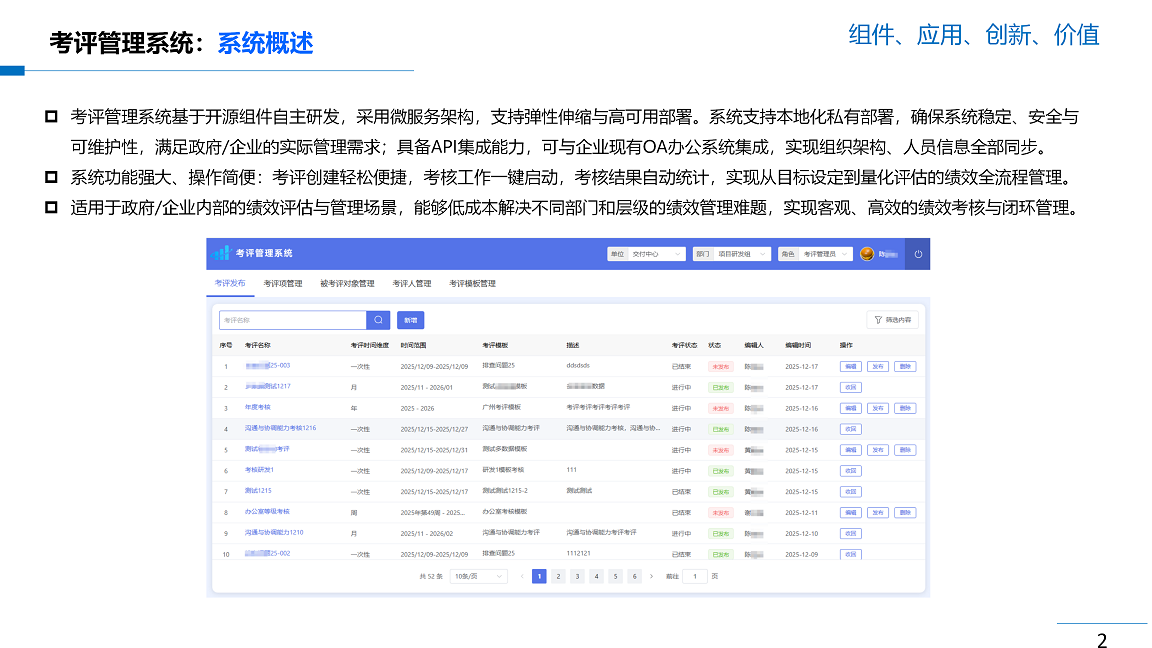
Task: Select page 3 in pagination
Action: pos(577,576)
